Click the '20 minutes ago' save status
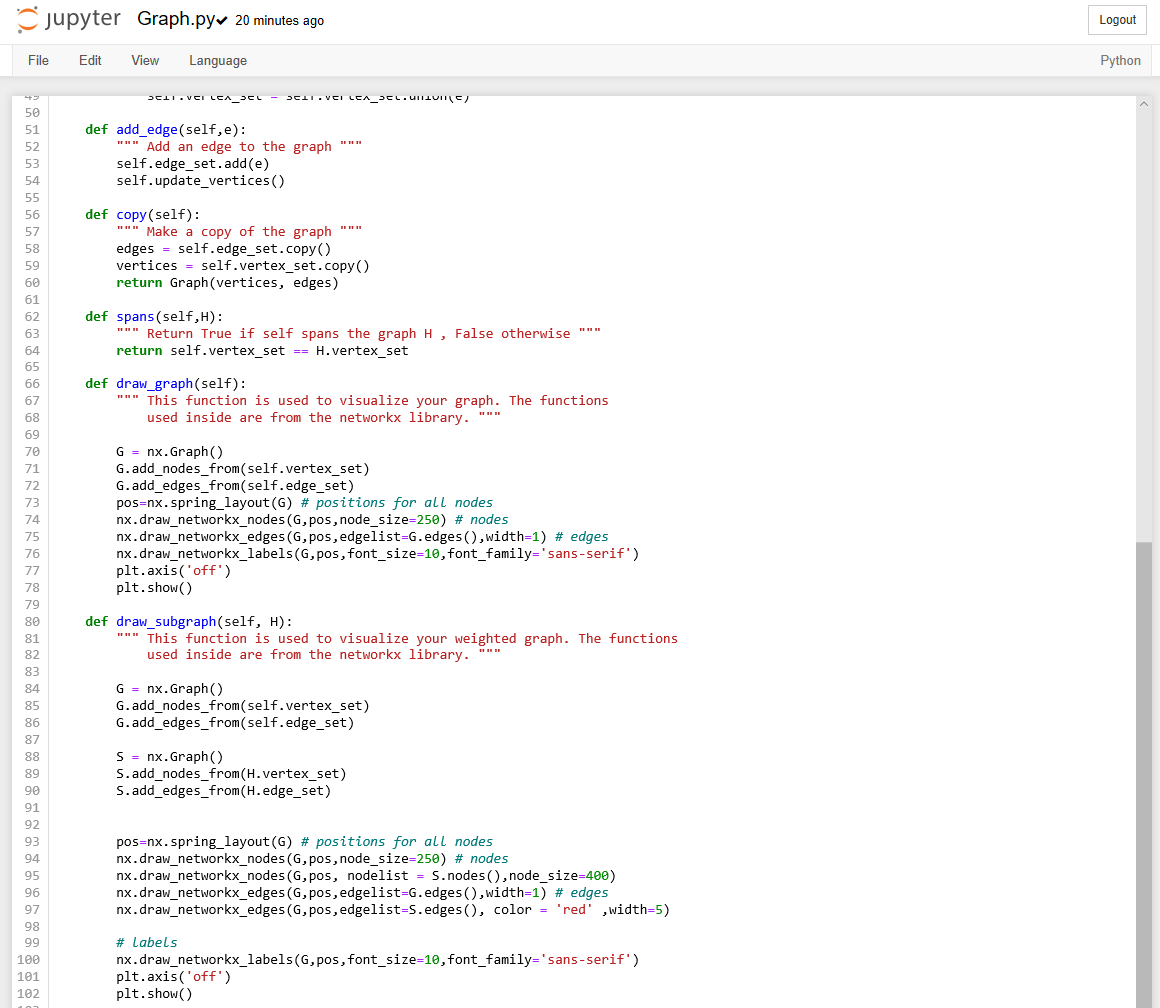The image size is (1160, 1008). [280, 21]
